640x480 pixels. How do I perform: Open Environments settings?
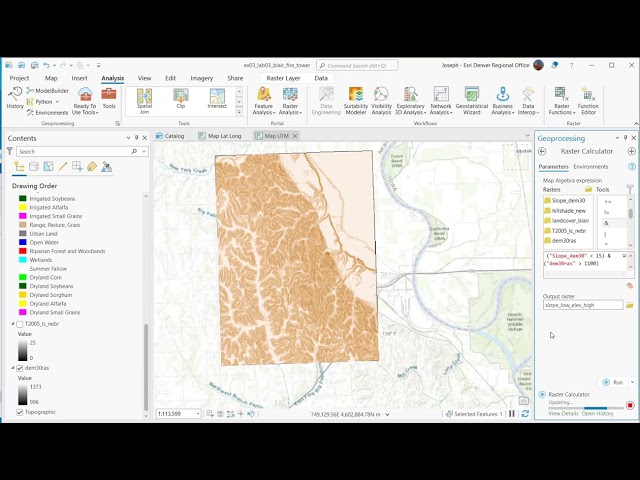(48, 113)
